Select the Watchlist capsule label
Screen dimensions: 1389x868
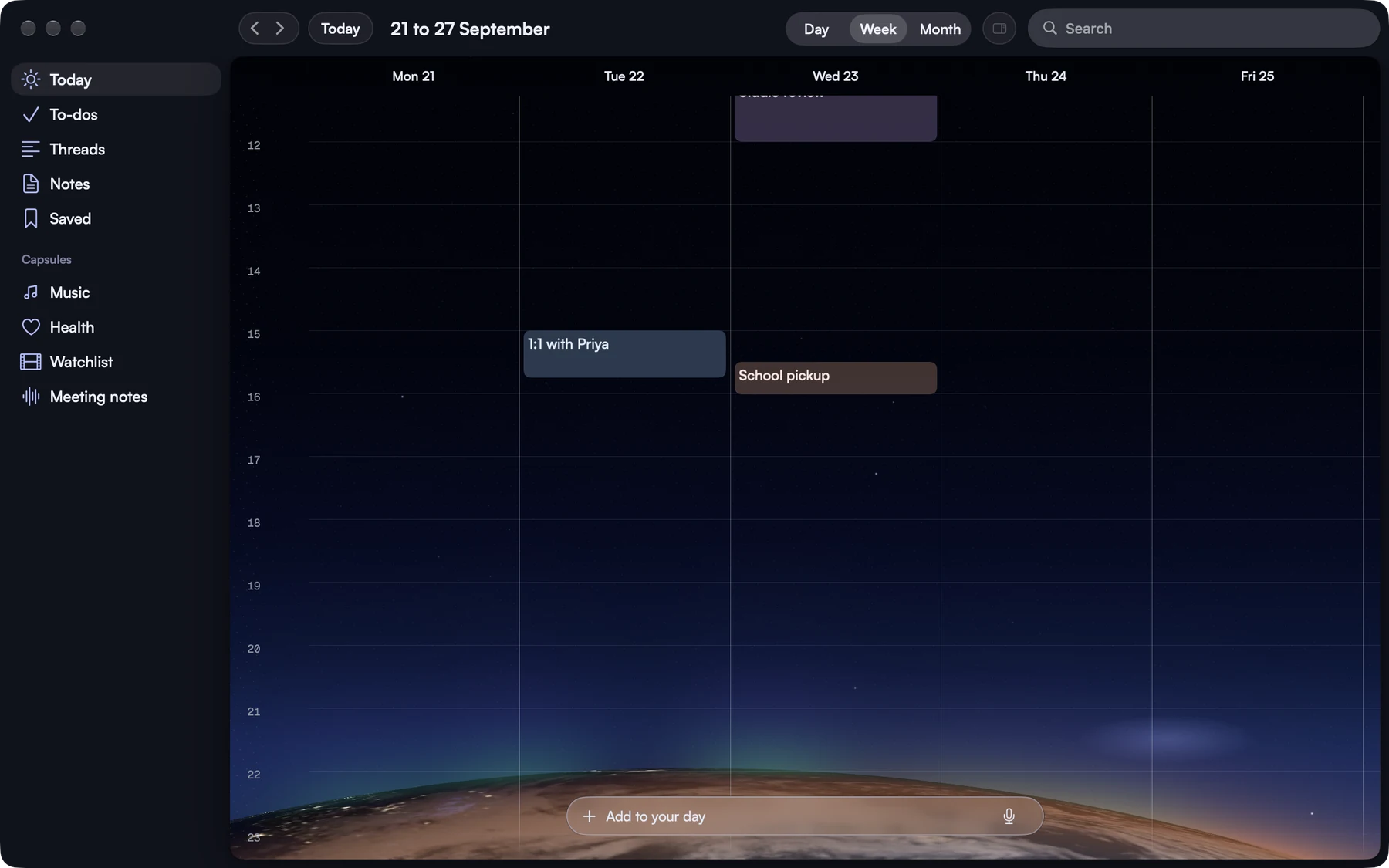(81, 362)
